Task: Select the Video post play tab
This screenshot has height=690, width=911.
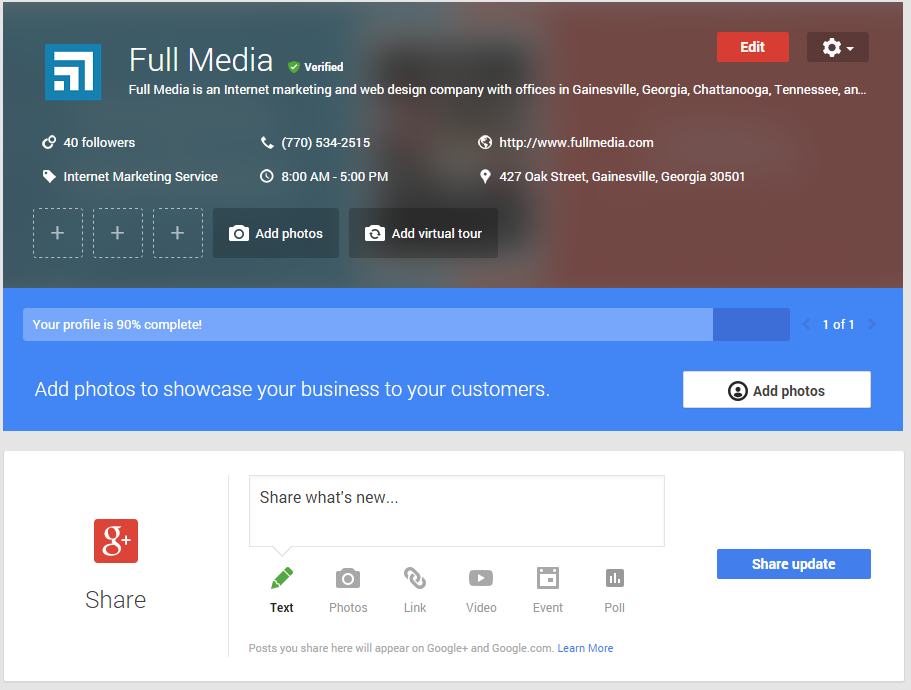Action: (x=481, y=590)
